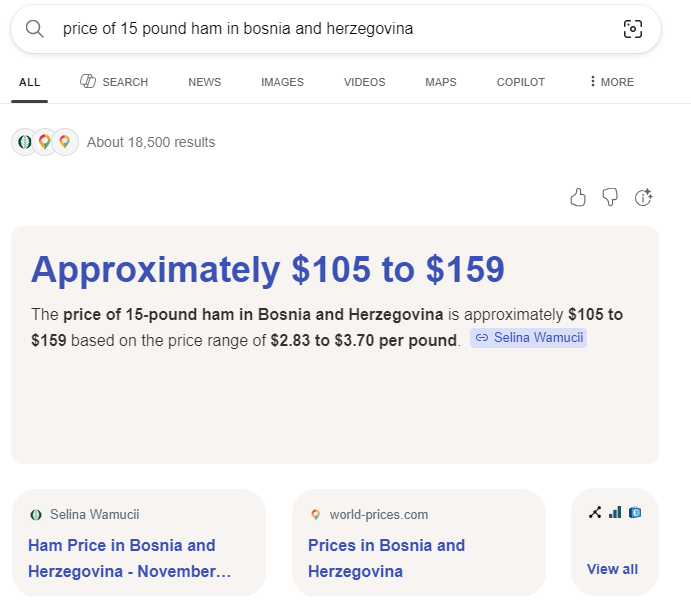Click source favicons beside results count

(x=45, y=142)
